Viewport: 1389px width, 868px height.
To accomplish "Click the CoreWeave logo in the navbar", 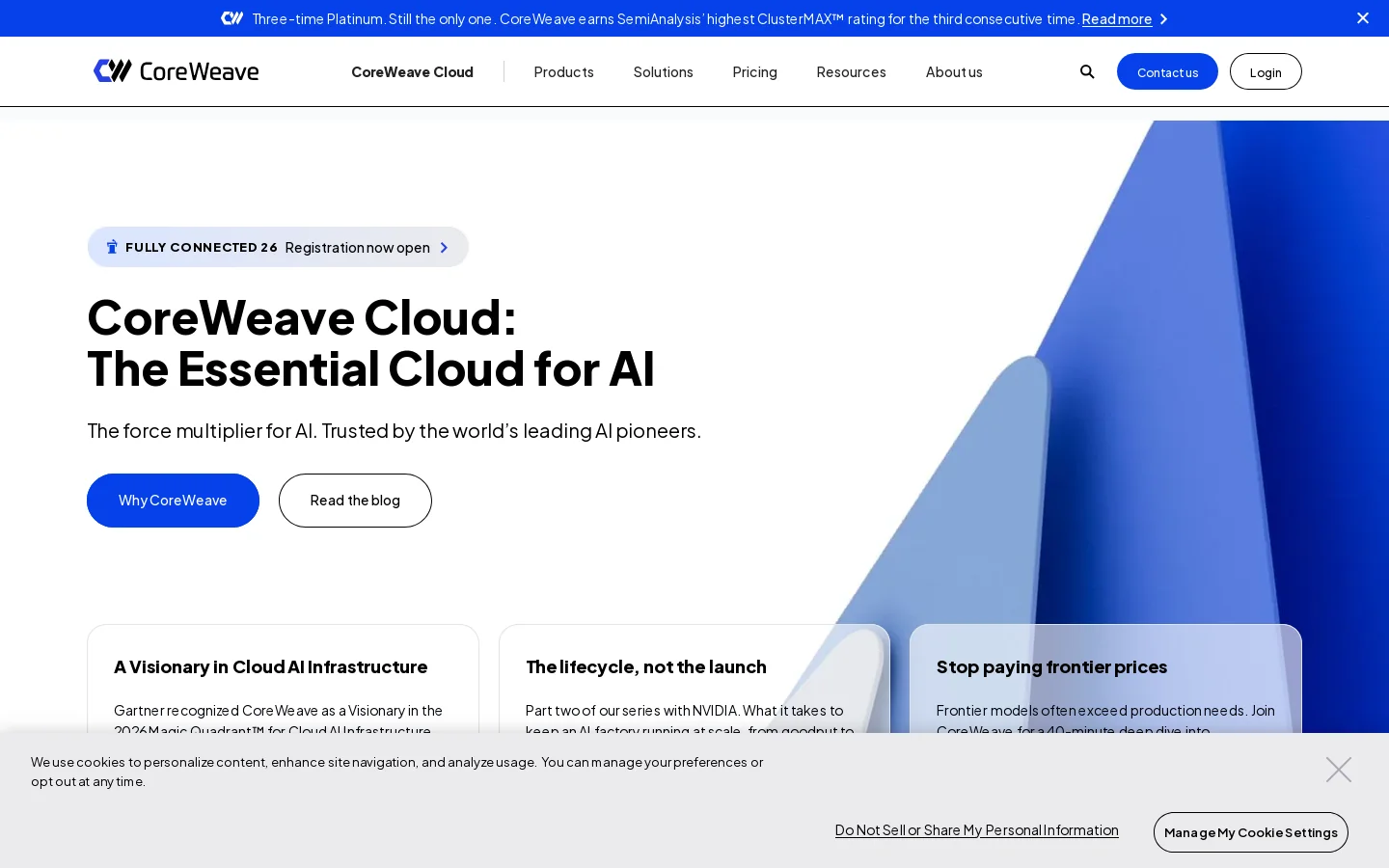I will (176, 71).
